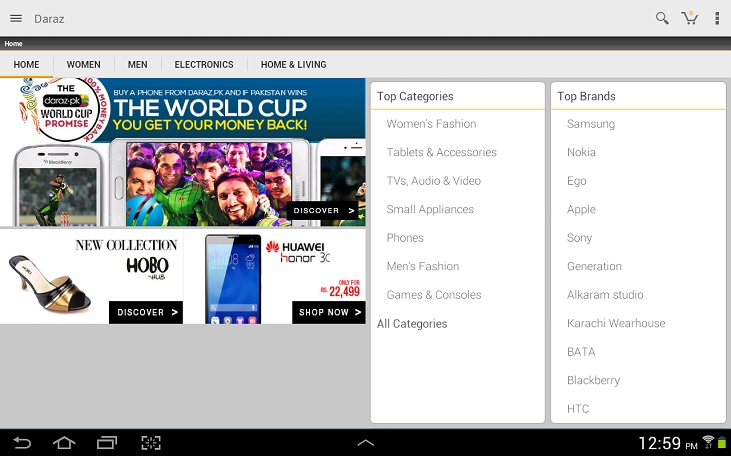The height and width of the screenshot is (456, 731).
Task: View All Categories
Action: pos(412,324)
